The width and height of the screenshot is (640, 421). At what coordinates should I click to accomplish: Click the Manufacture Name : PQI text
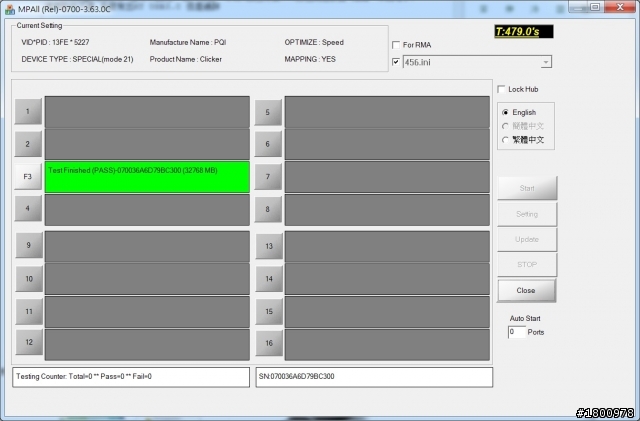point(188,42)
